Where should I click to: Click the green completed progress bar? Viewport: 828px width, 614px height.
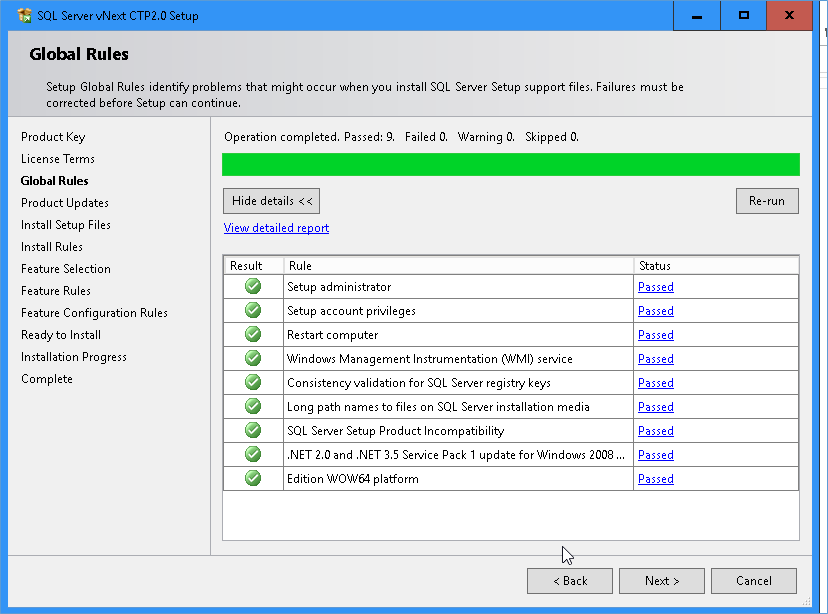(511, 164)
